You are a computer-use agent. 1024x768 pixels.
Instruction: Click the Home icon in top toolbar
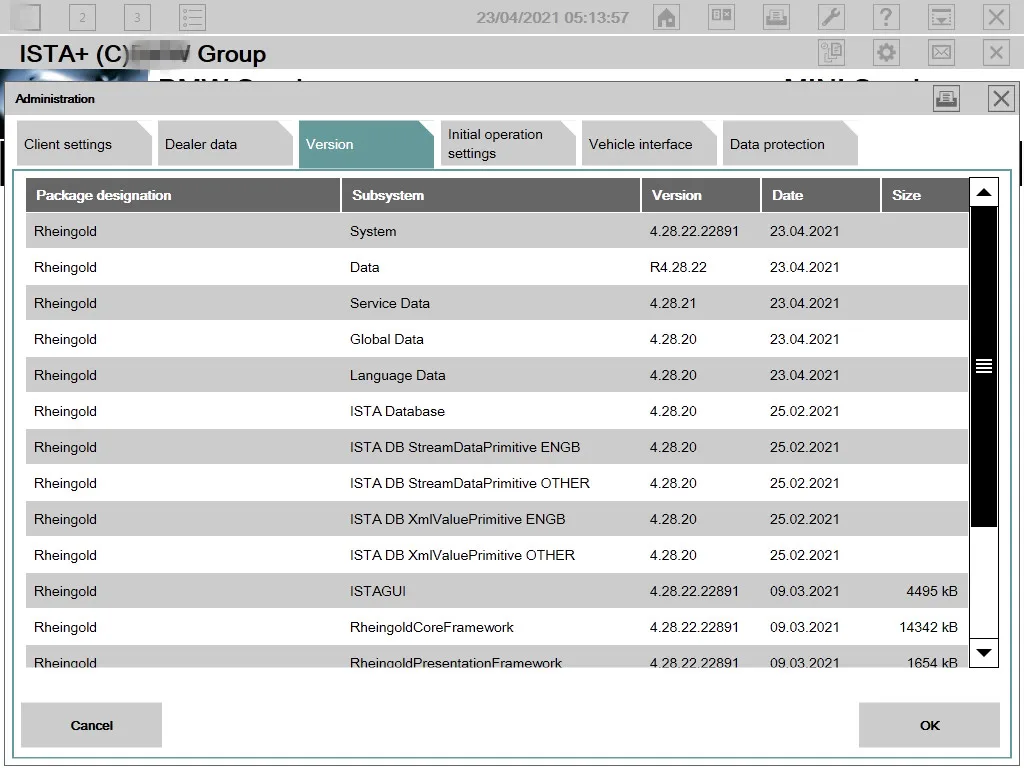666,17
